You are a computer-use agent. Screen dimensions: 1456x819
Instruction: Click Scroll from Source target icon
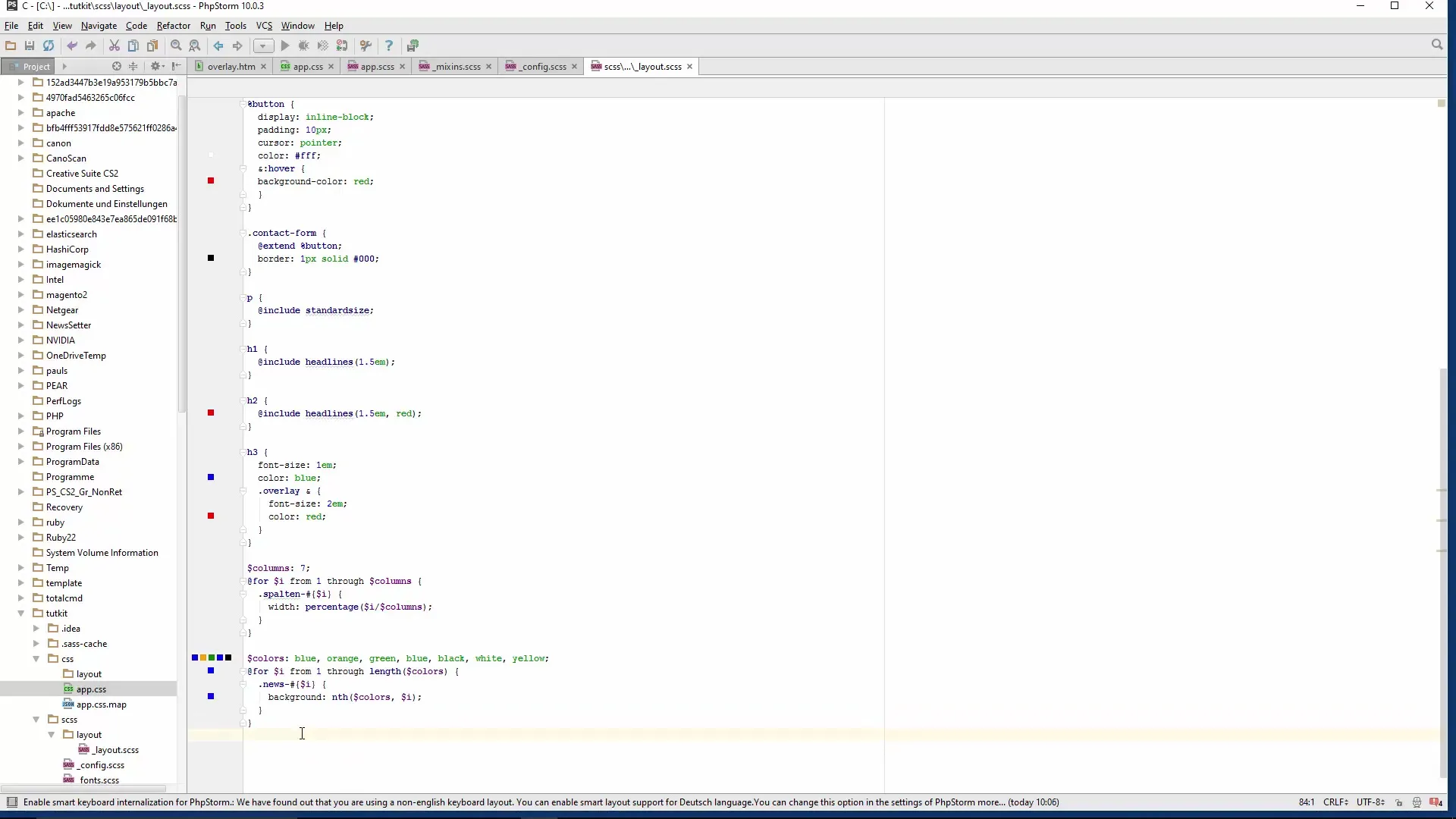(x=117, y=66)
